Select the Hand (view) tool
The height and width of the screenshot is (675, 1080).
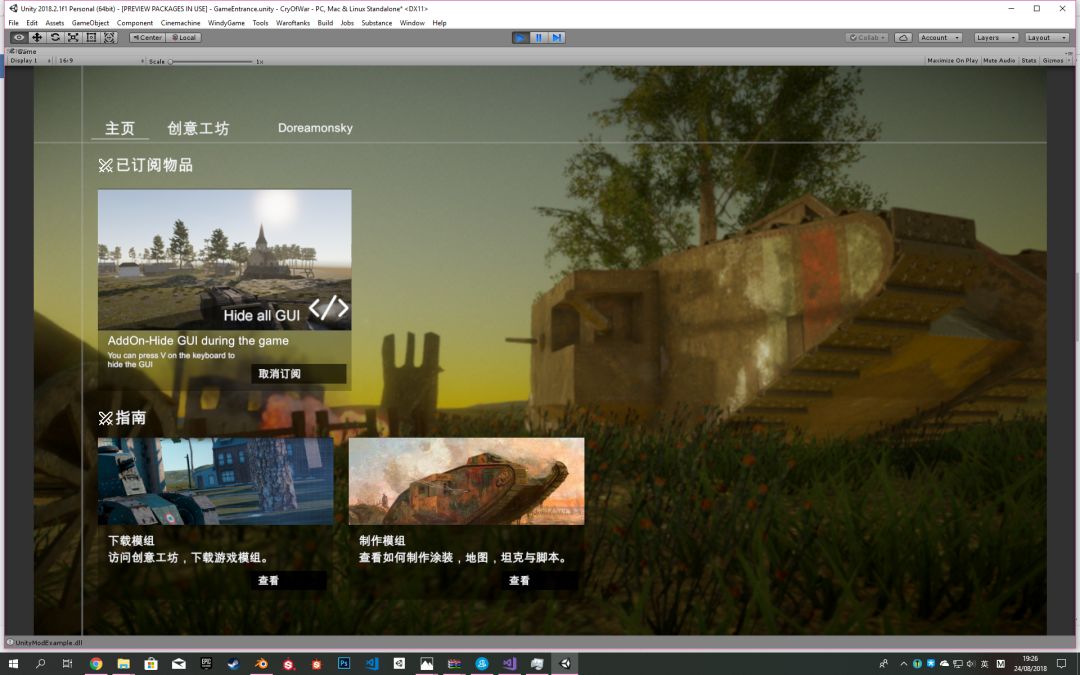[19, 37]
